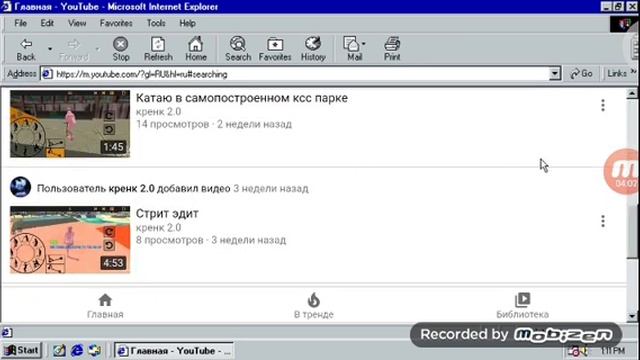This screenshot has width=640, height=360.
Task: Open video thumbnail with 4:53 duration
Action: tap(70, 240)
